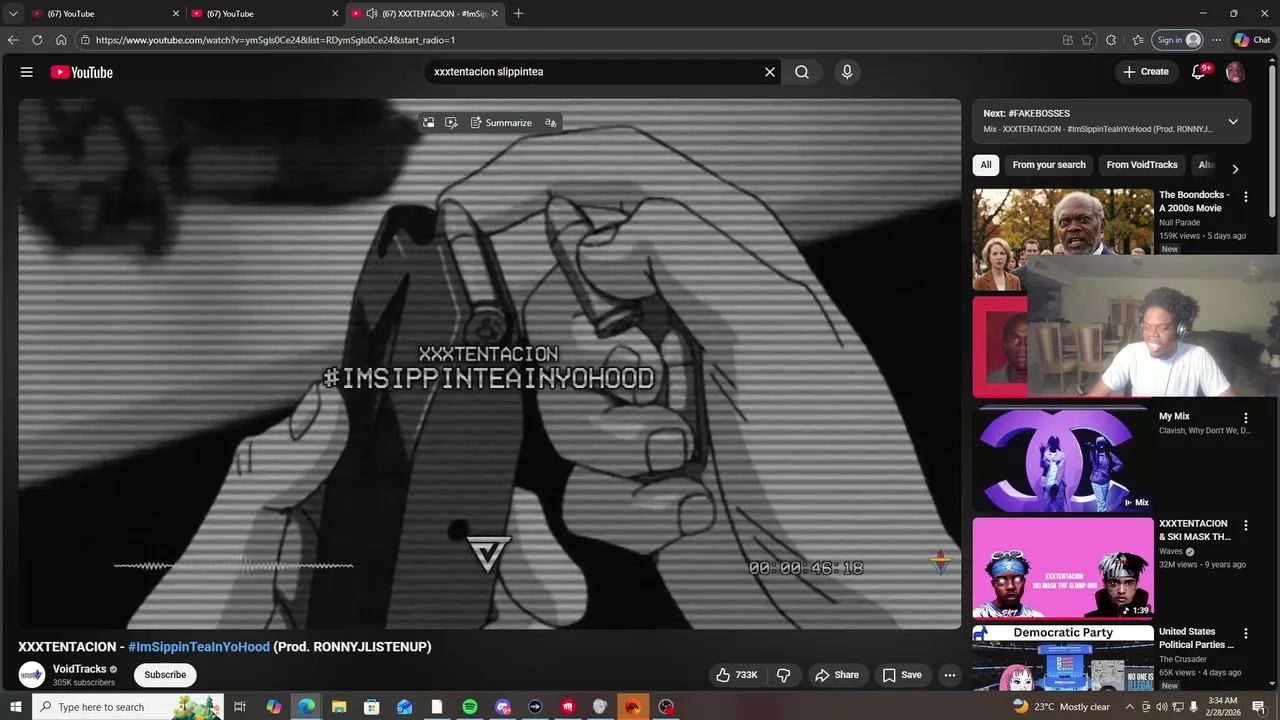Open the browser favorites hub icon
Image resolution: width=1280 pixels, height=720 pixels.
click(1138, 40)
